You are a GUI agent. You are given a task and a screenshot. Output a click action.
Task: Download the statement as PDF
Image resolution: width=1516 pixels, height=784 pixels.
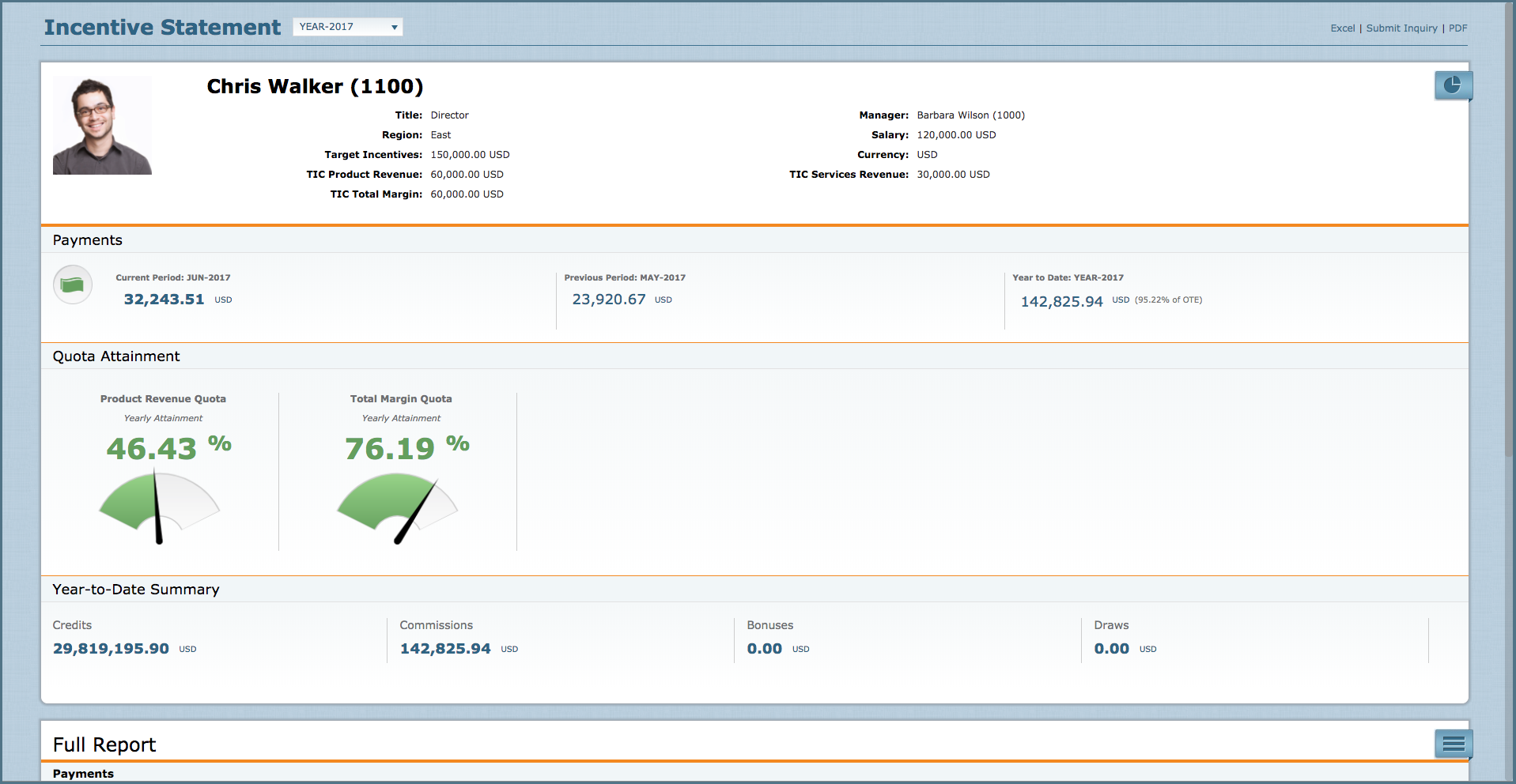coord(1457,28)
